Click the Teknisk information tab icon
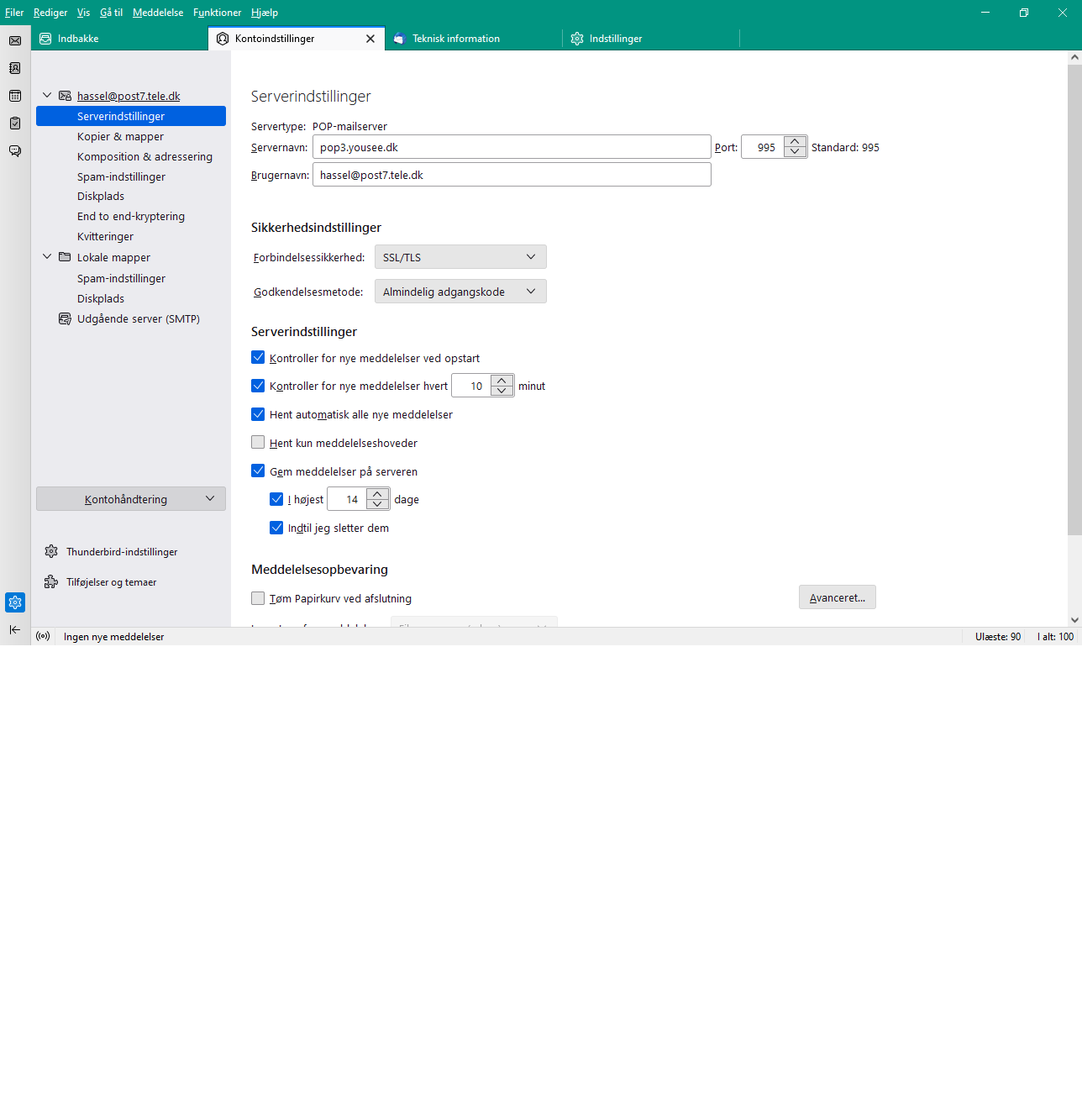Screen dimensions: 1082x1120 [399, 39]
